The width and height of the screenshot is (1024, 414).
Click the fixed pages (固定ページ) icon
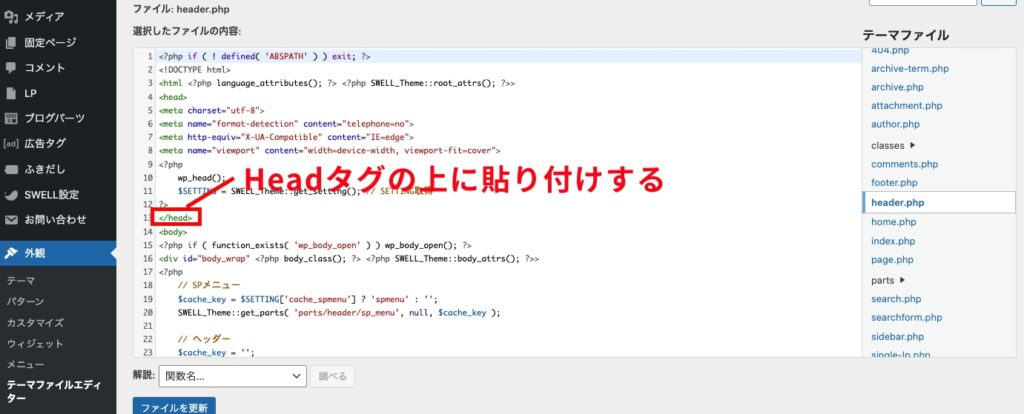click(11, 43)
